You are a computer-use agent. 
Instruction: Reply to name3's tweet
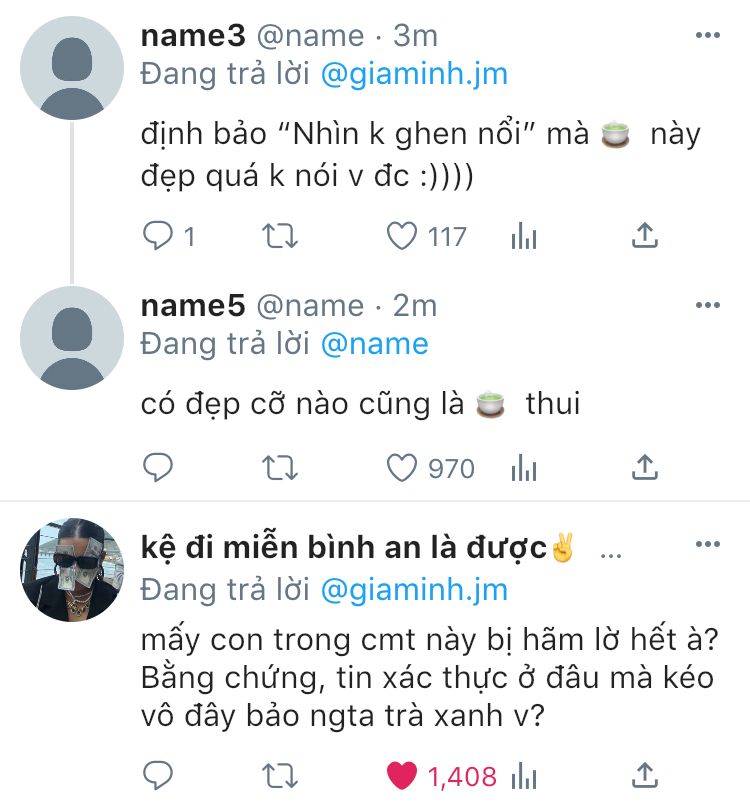[158, 236]
